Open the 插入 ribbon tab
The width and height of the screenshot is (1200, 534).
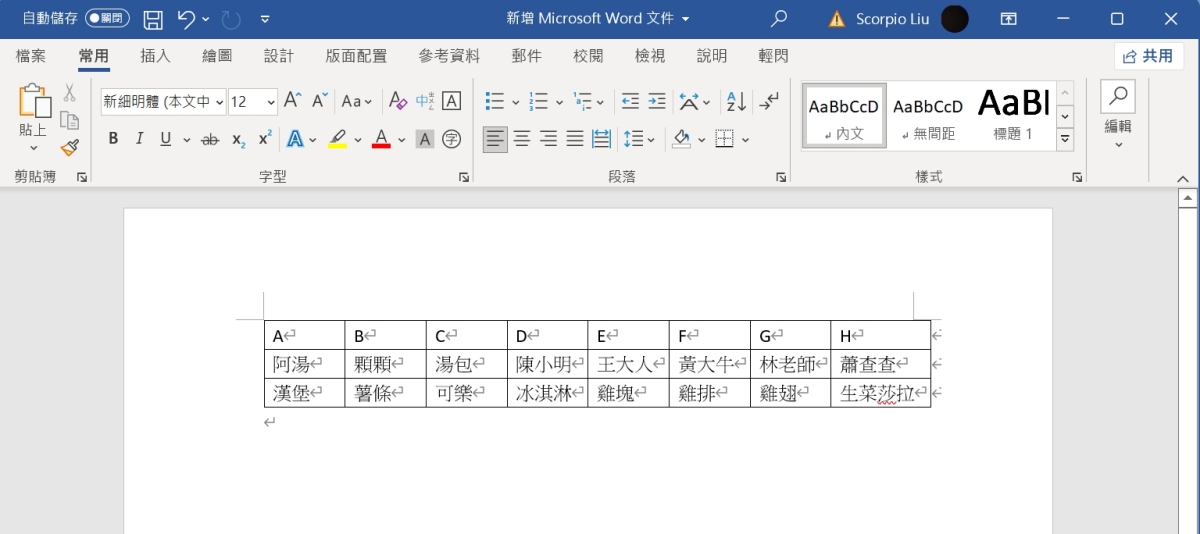tap(155, 56)
